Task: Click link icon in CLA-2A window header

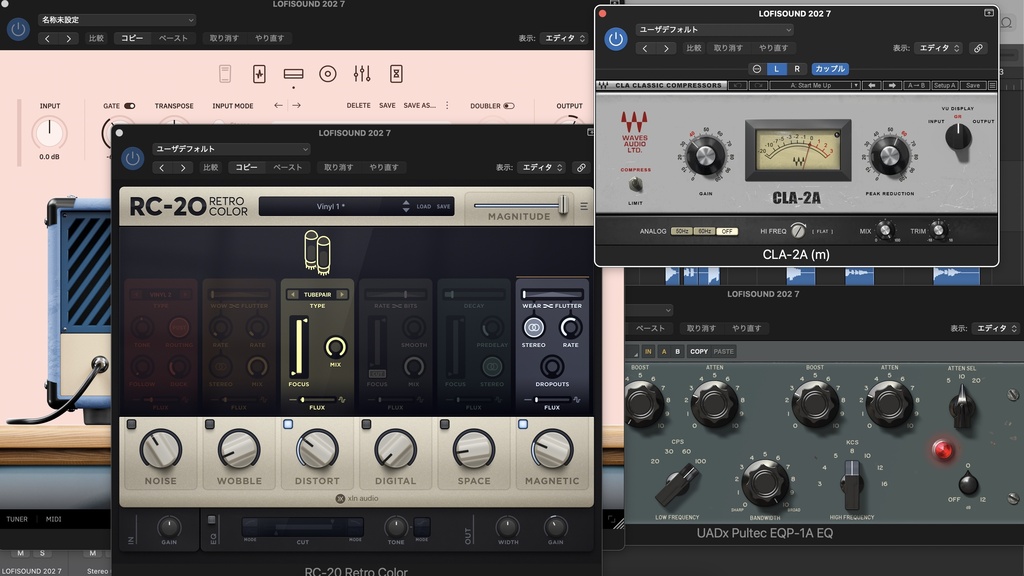Action: (x=978, y=48)
